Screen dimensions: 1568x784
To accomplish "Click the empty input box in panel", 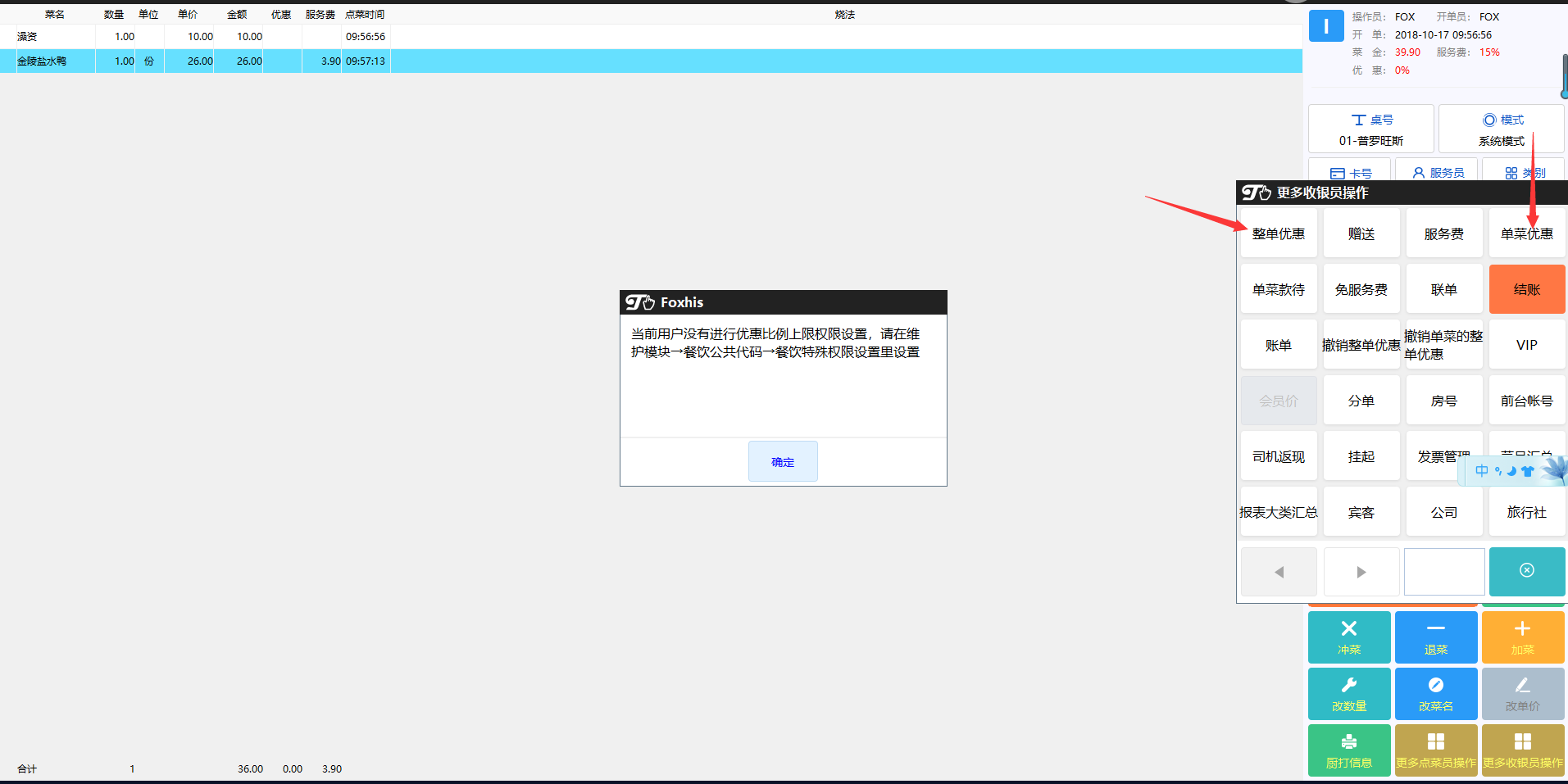I will coord(1444,572).
